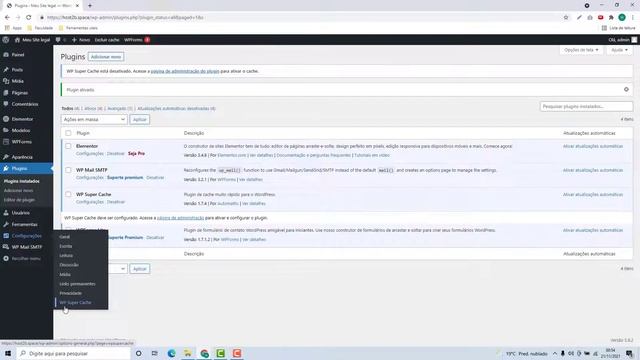This screenshot has height=360, width=640.
Task: Tick the Elementor plugin checkbox
Action: [68, 146]
